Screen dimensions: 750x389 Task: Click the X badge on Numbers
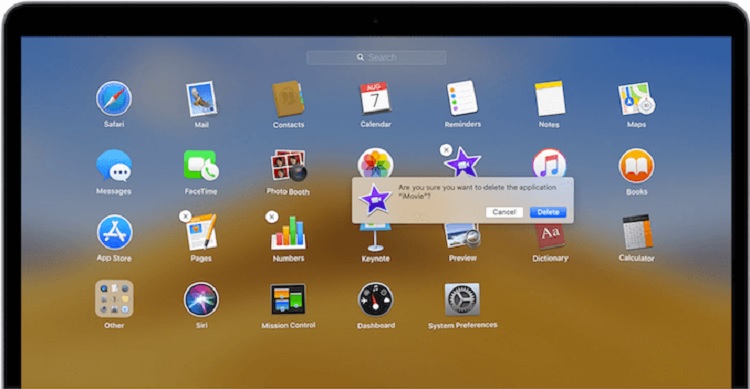tap(272, 217)
